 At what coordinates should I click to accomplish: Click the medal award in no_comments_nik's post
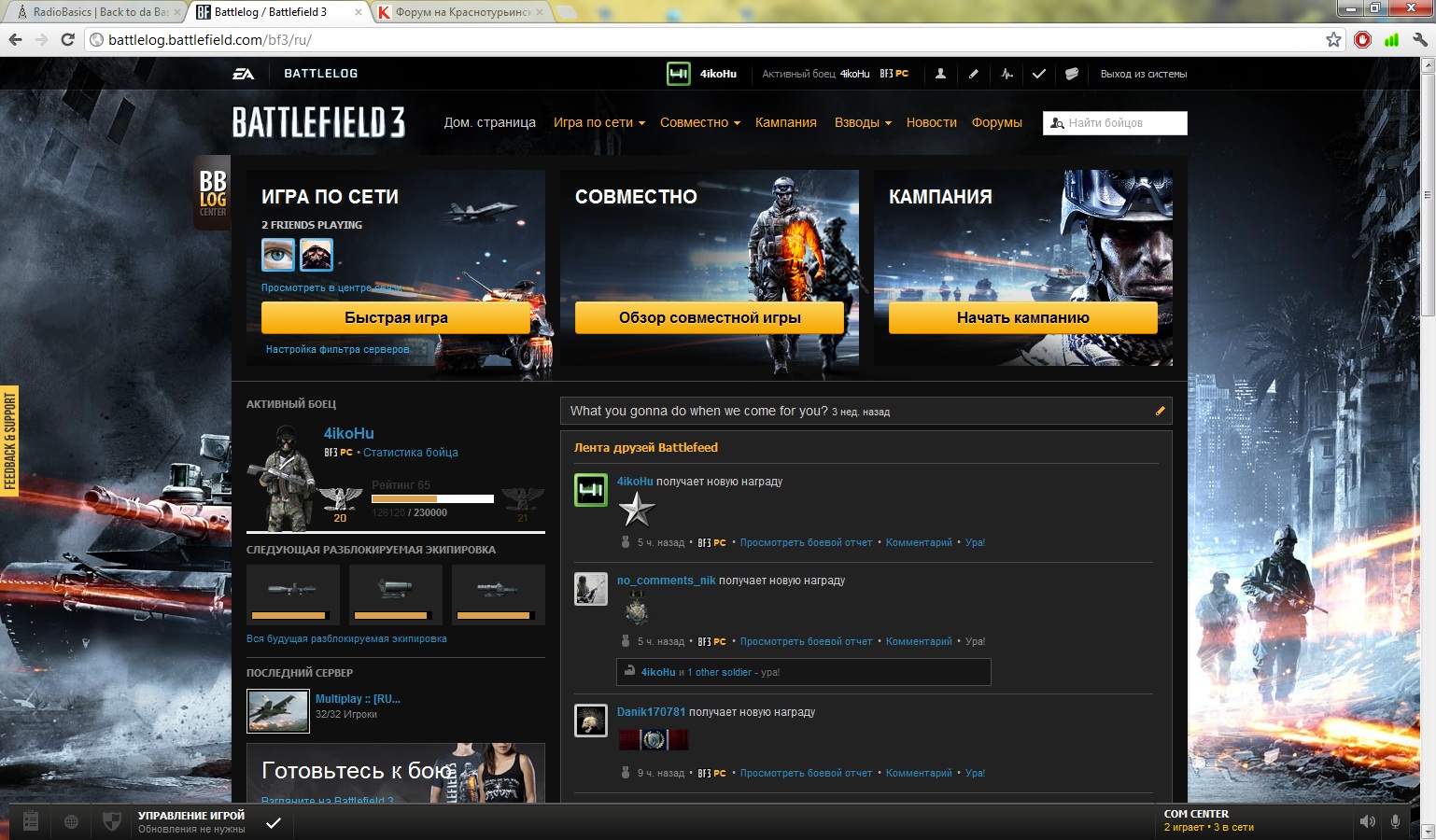click(637, 609)
